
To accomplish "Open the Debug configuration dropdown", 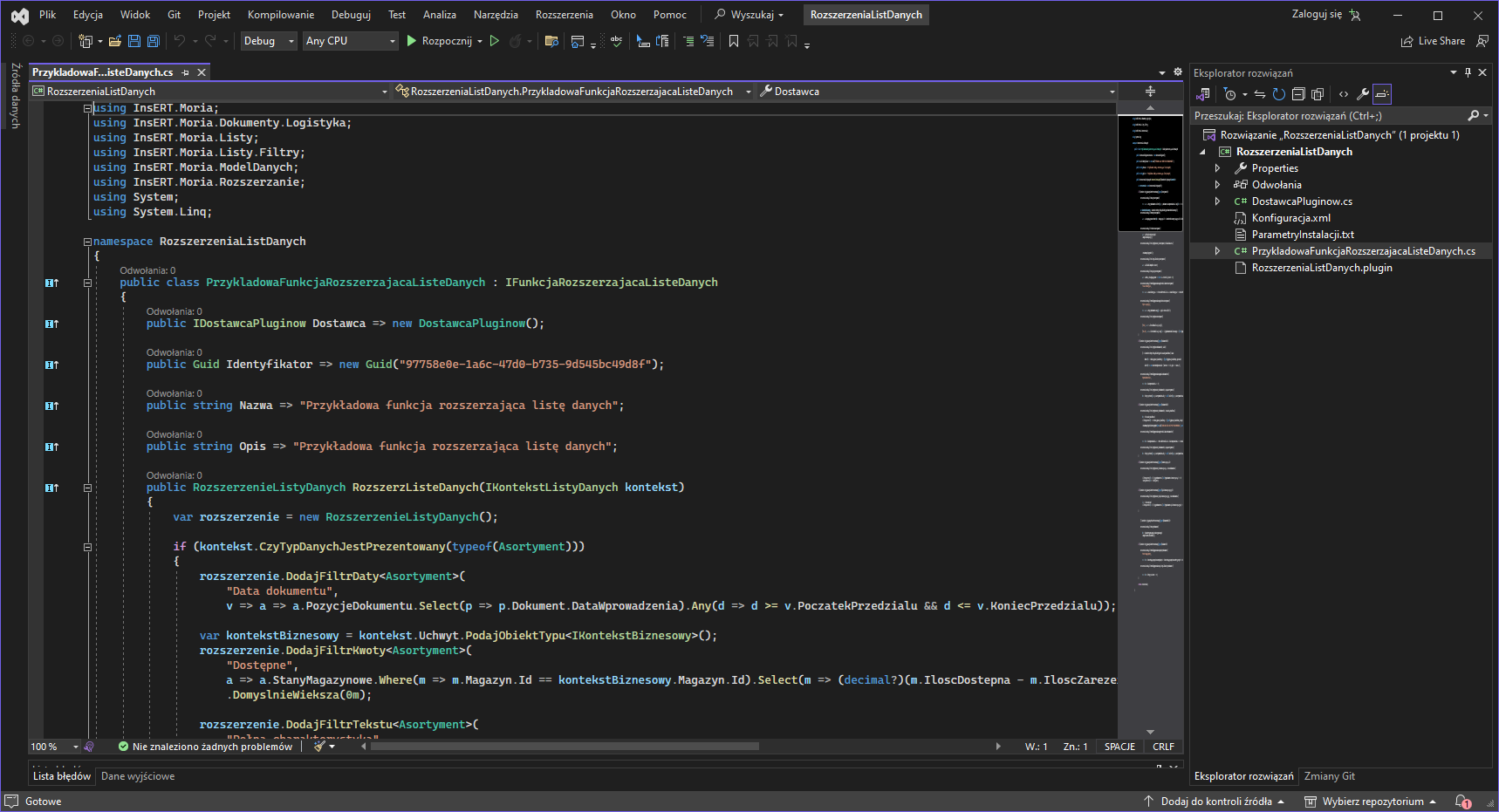I will click(x=269, y=41).
